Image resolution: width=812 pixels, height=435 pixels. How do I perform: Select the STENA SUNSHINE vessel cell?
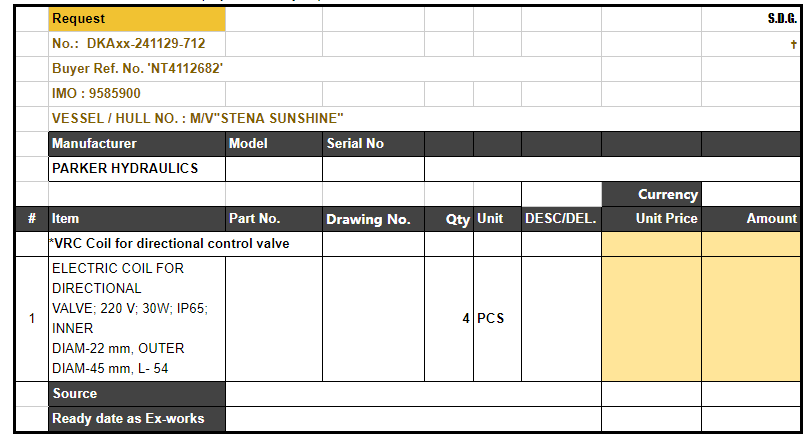pos(198,118)
